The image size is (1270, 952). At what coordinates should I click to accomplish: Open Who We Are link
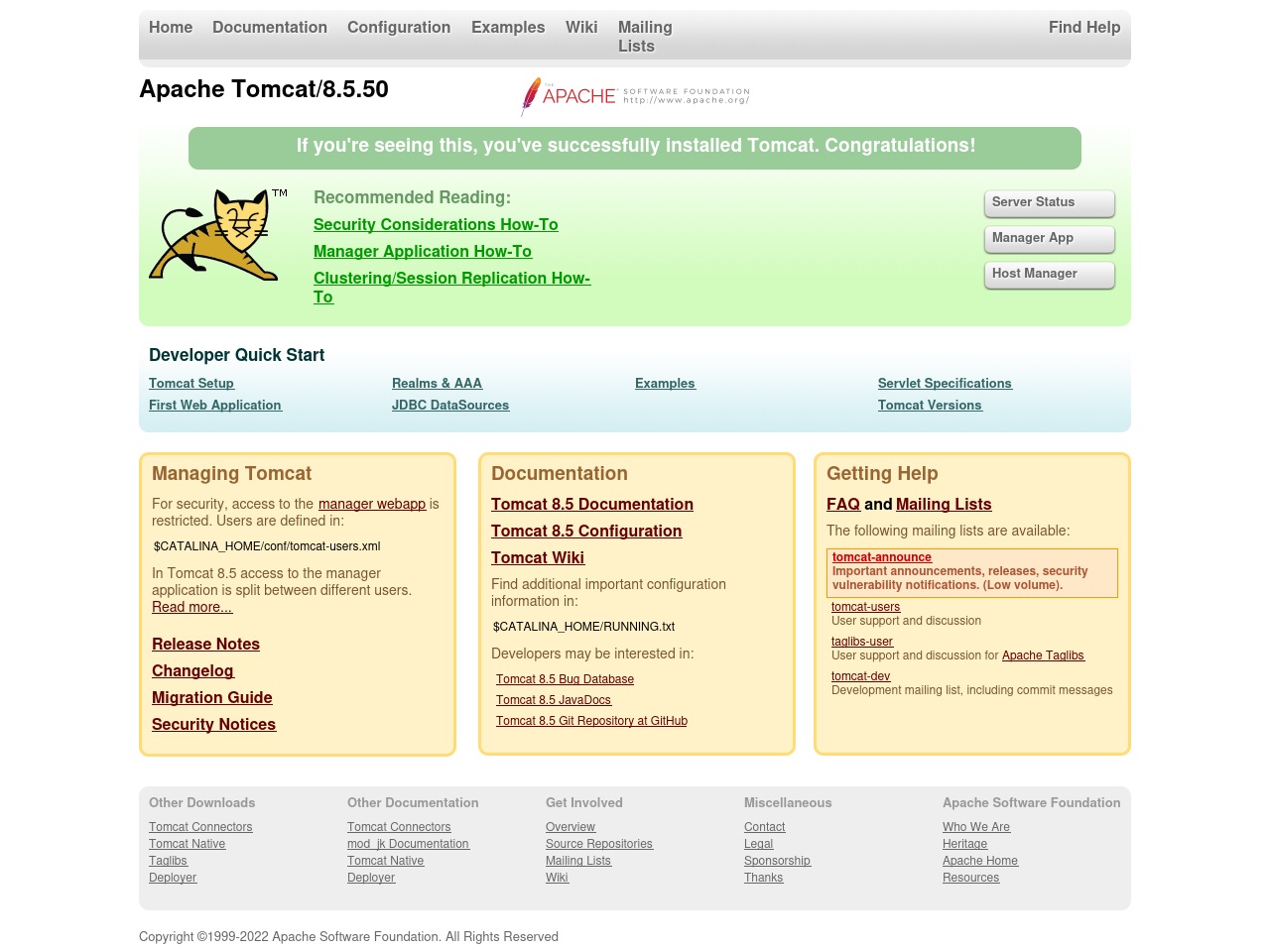point(976,827)
